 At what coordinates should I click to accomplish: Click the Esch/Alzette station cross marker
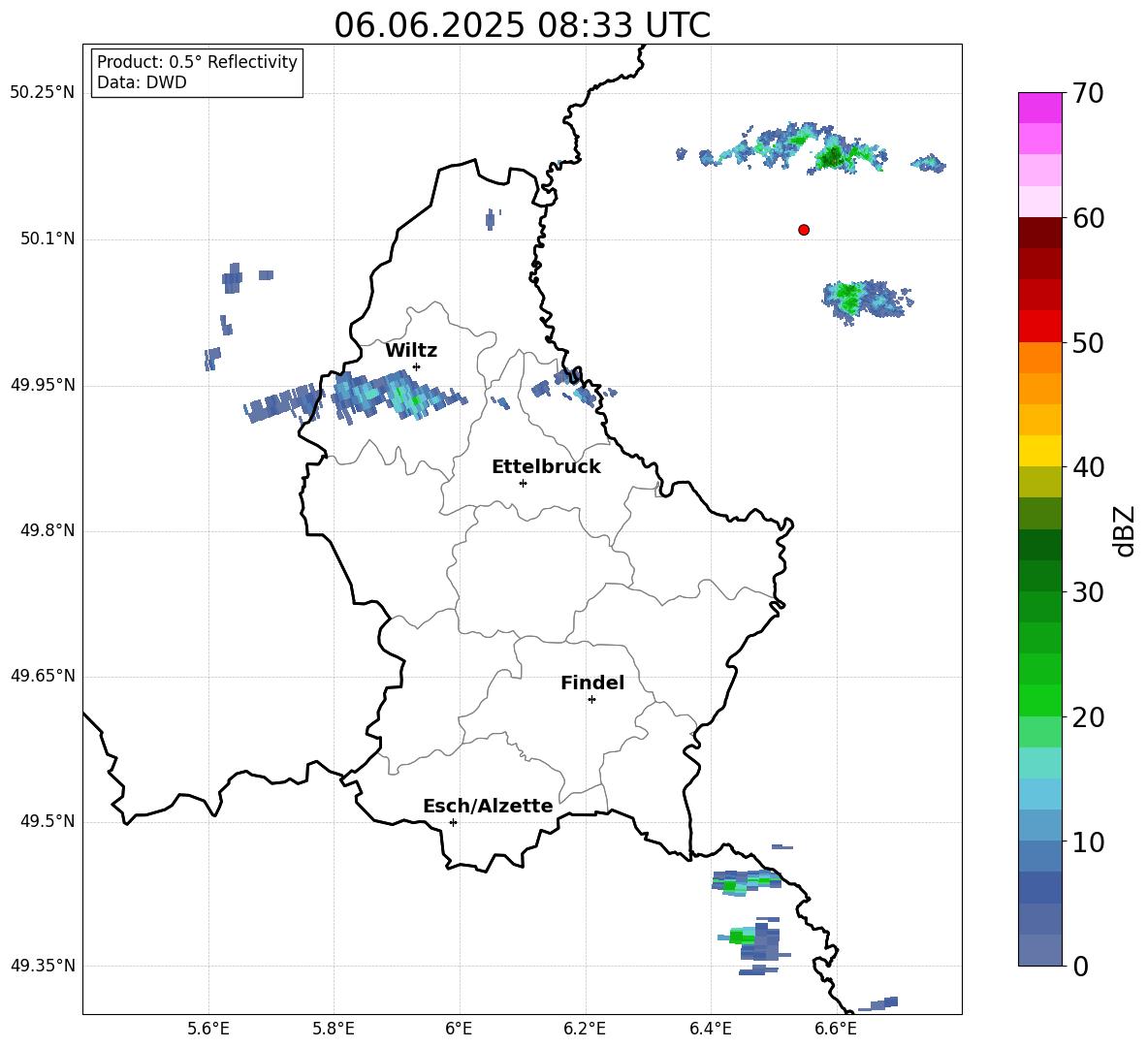pos(453,822)
